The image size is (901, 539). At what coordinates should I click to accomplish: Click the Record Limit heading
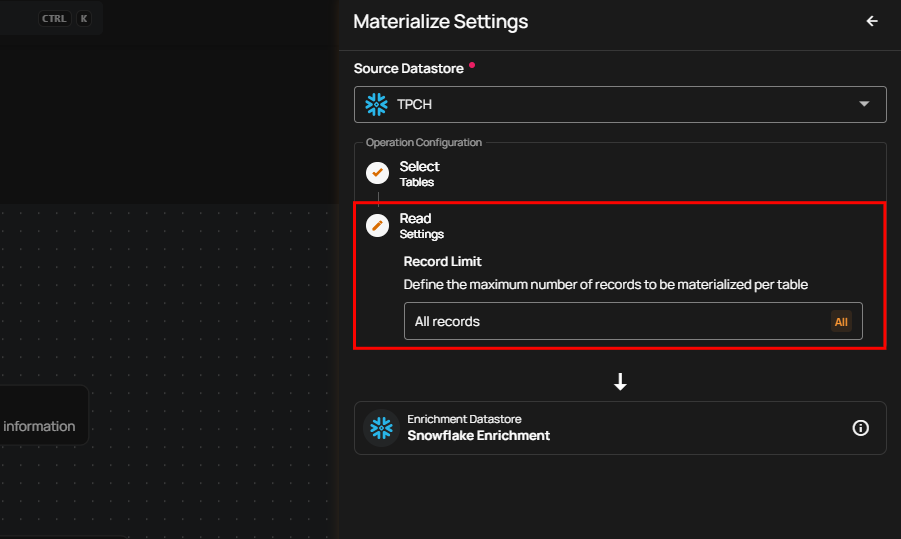tap(442, 261)
